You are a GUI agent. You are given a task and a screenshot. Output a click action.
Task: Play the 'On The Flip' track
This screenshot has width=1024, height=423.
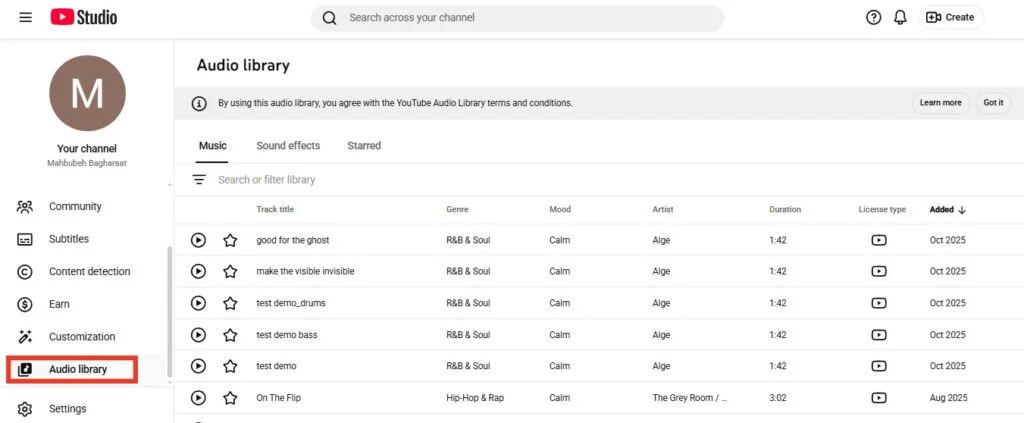tap(198, 398)
